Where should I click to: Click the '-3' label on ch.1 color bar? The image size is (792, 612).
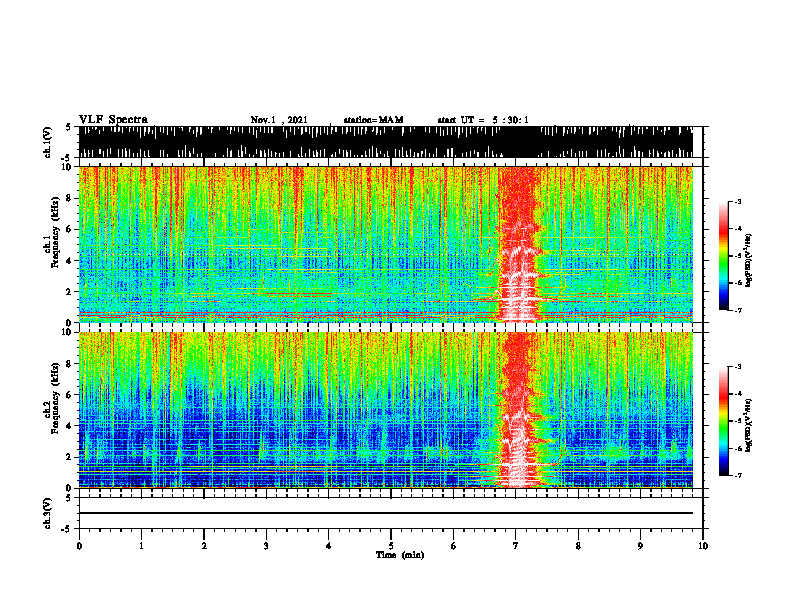(x=738, y=202)
